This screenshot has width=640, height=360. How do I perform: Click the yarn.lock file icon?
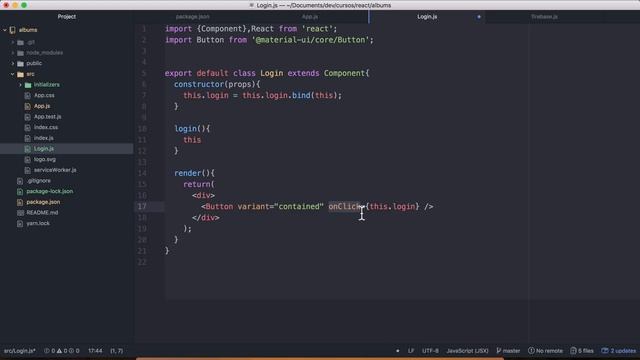coord(20,223)
